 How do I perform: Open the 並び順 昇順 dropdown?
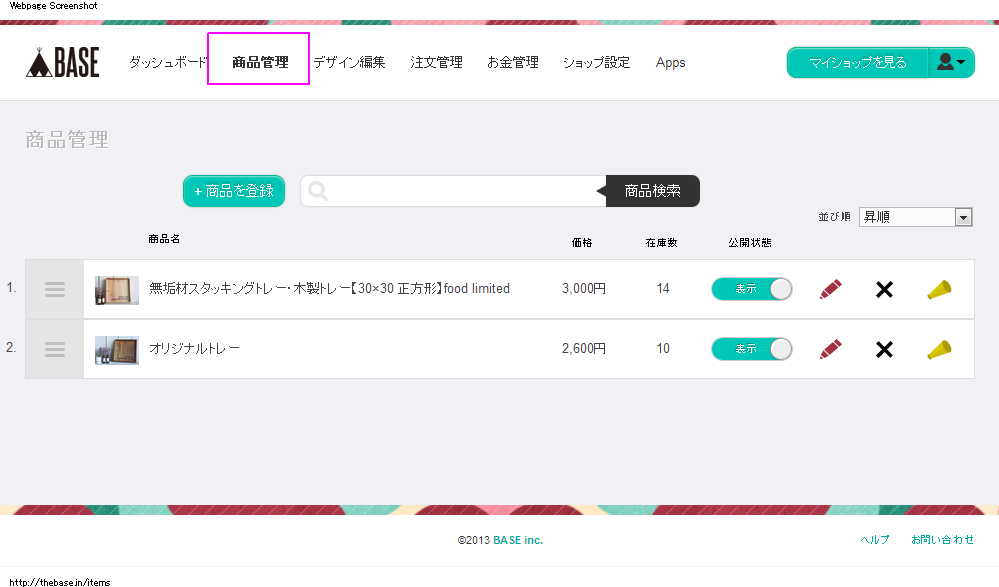(x=915, y=217)
